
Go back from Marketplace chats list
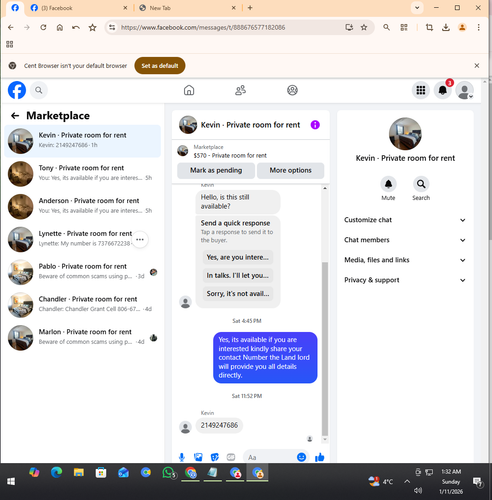click(x=15, y=116)
